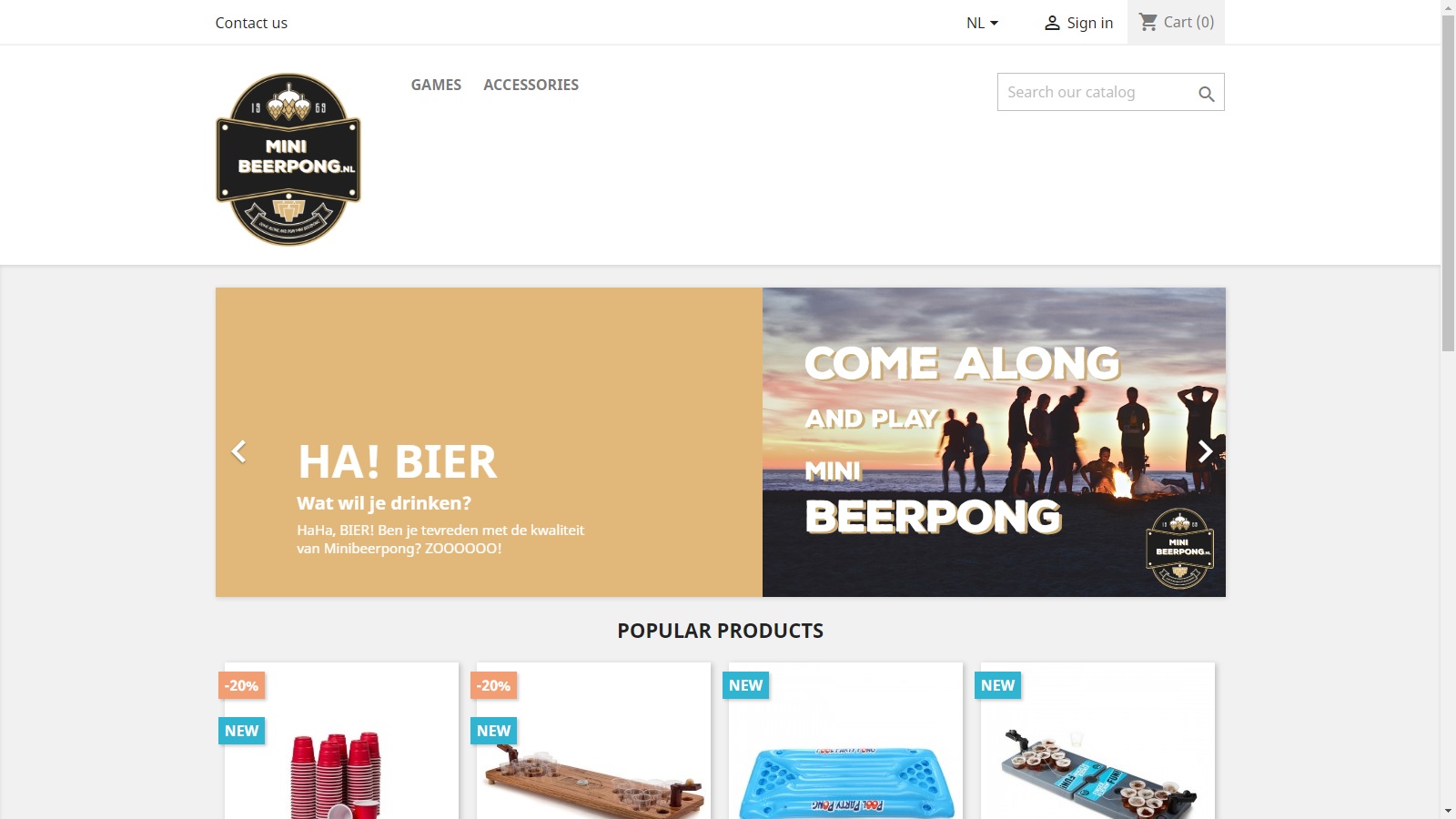Click NEW badge on pool pong product
Image resolution: width=1456 pixels, height=819 pixels.
tap(746, 685)
